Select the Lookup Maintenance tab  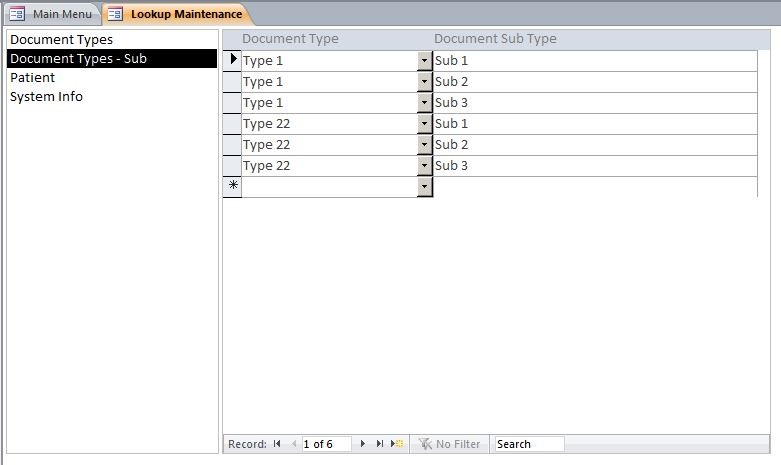tap(177, 14)
